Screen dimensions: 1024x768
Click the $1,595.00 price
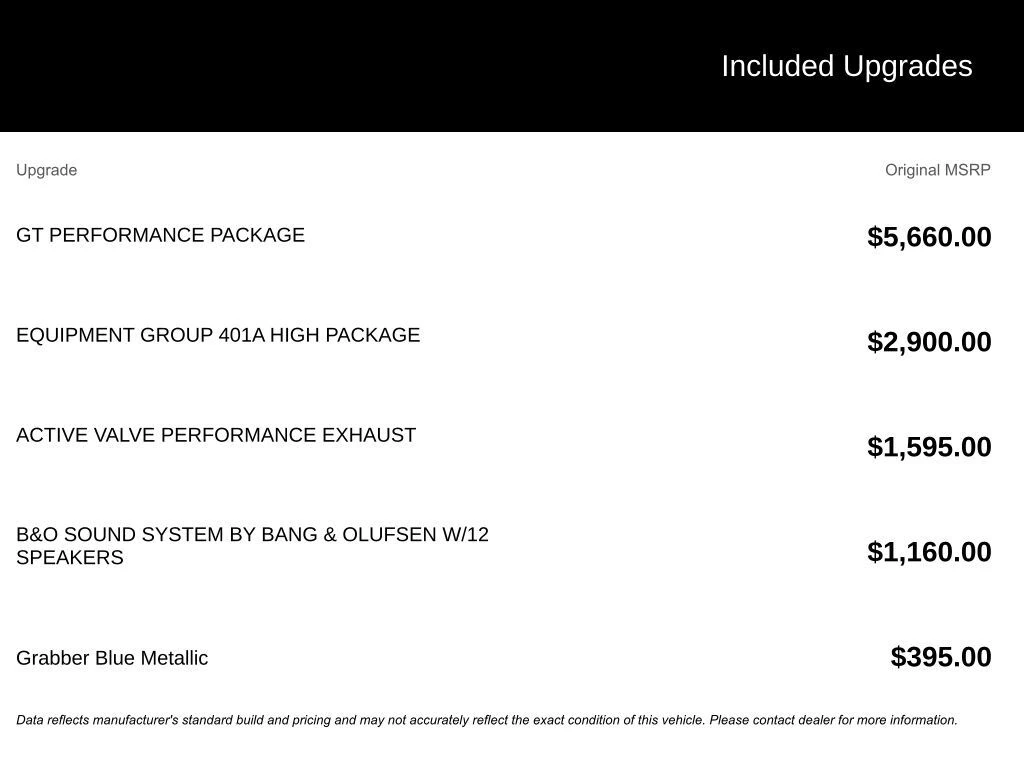click(929, 447)
